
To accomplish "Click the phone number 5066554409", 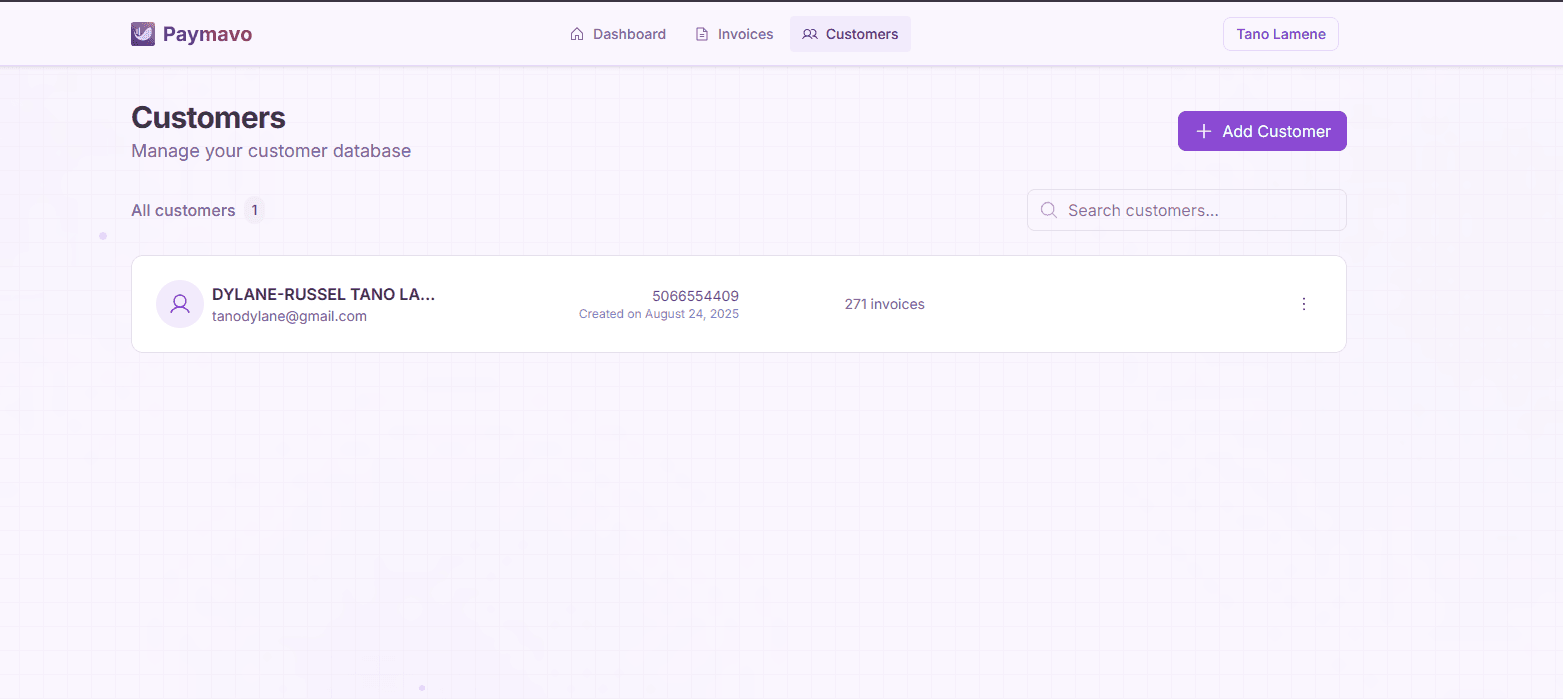I will click(x=695, y=296).
